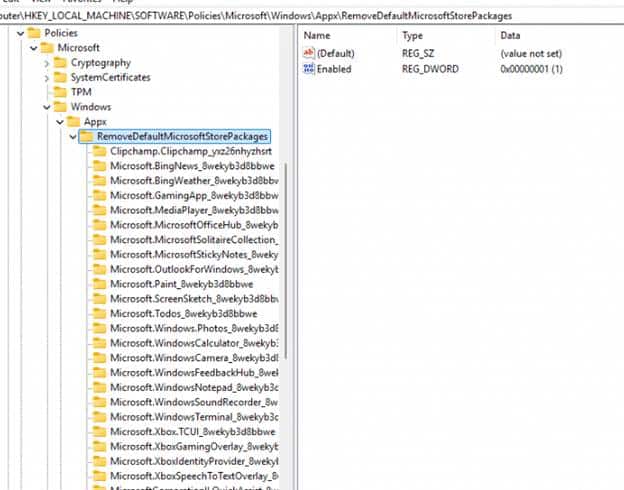Select the Appx key label
This screenshot has width=624, height=490.
click(95, 122)
